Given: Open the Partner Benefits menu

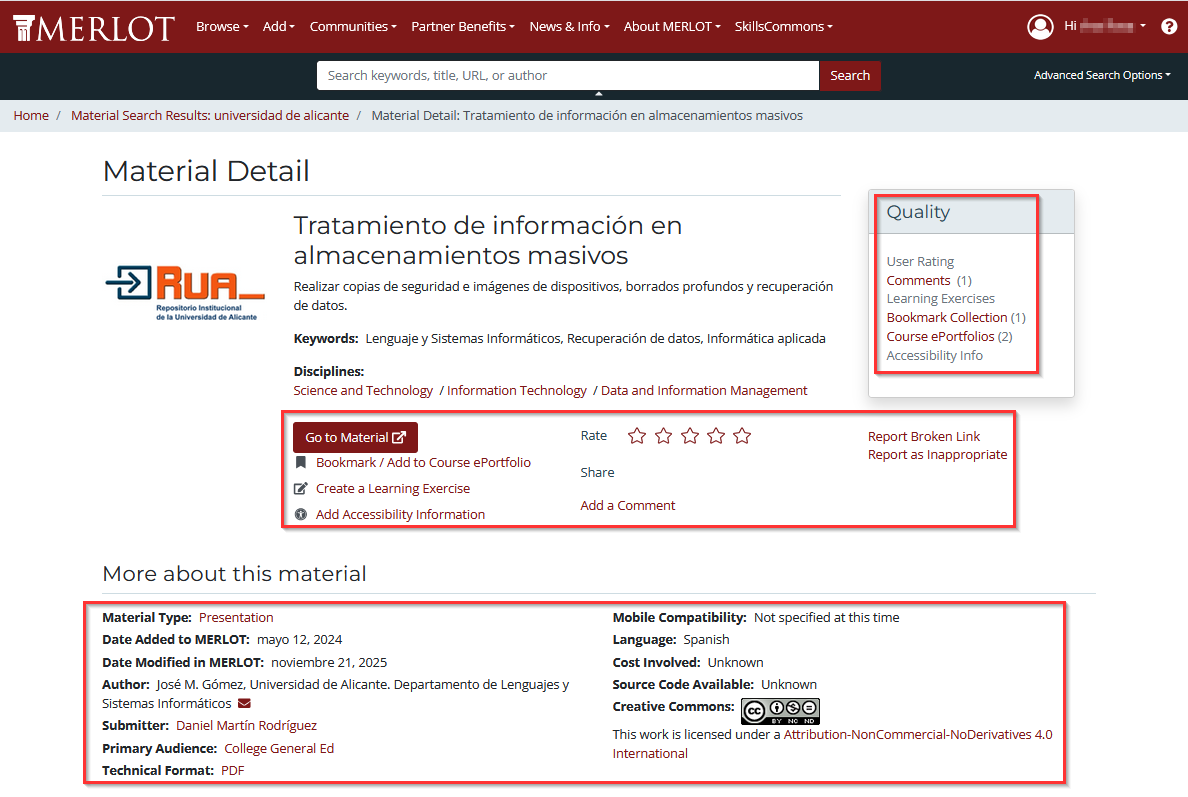Looking at the screenshot, I should pyautogui.click(x=462, y=27).
